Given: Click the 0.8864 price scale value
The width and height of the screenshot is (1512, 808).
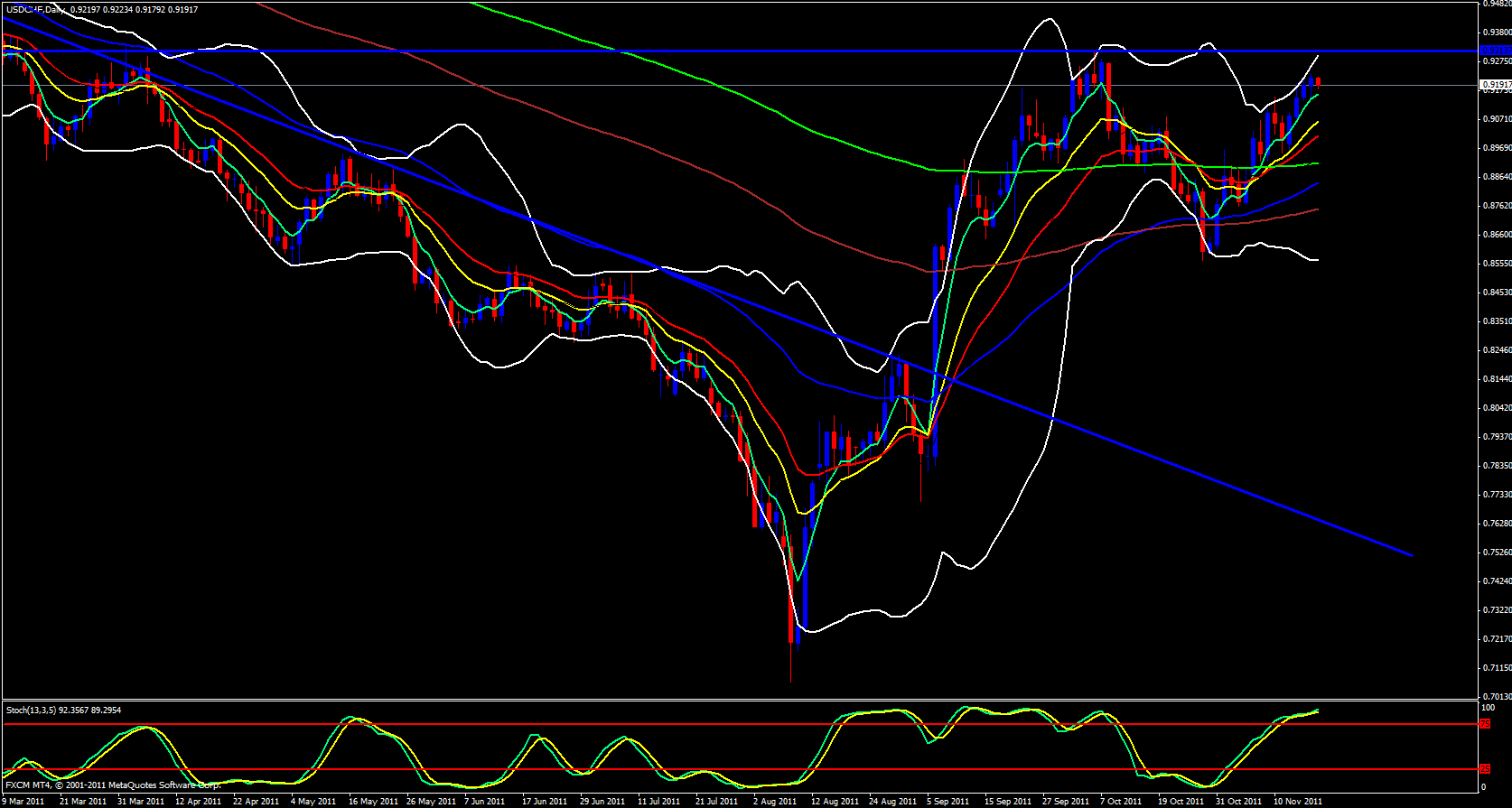Looking at the screenshot, I should (1497, 177).
